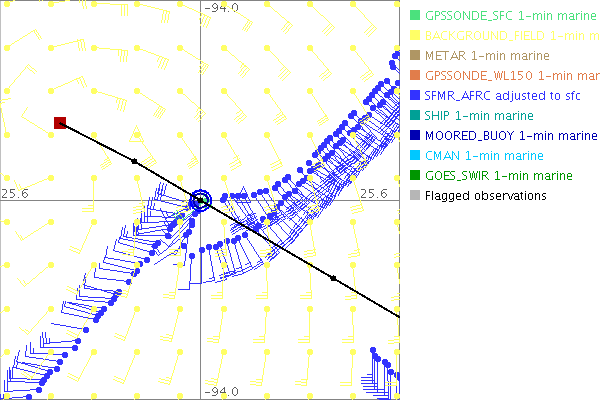The image size is (600, 400).
Task: Click the MOORED_BUOY dark blue legend swatch
Action: click(414, 136)
